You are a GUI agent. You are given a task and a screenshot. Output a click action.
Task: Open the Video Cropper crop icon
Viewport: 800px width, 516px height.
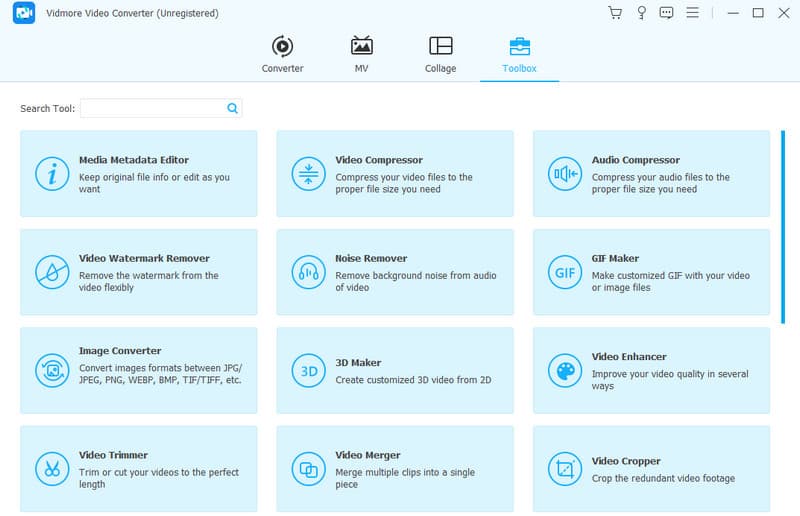click(563, 469)
